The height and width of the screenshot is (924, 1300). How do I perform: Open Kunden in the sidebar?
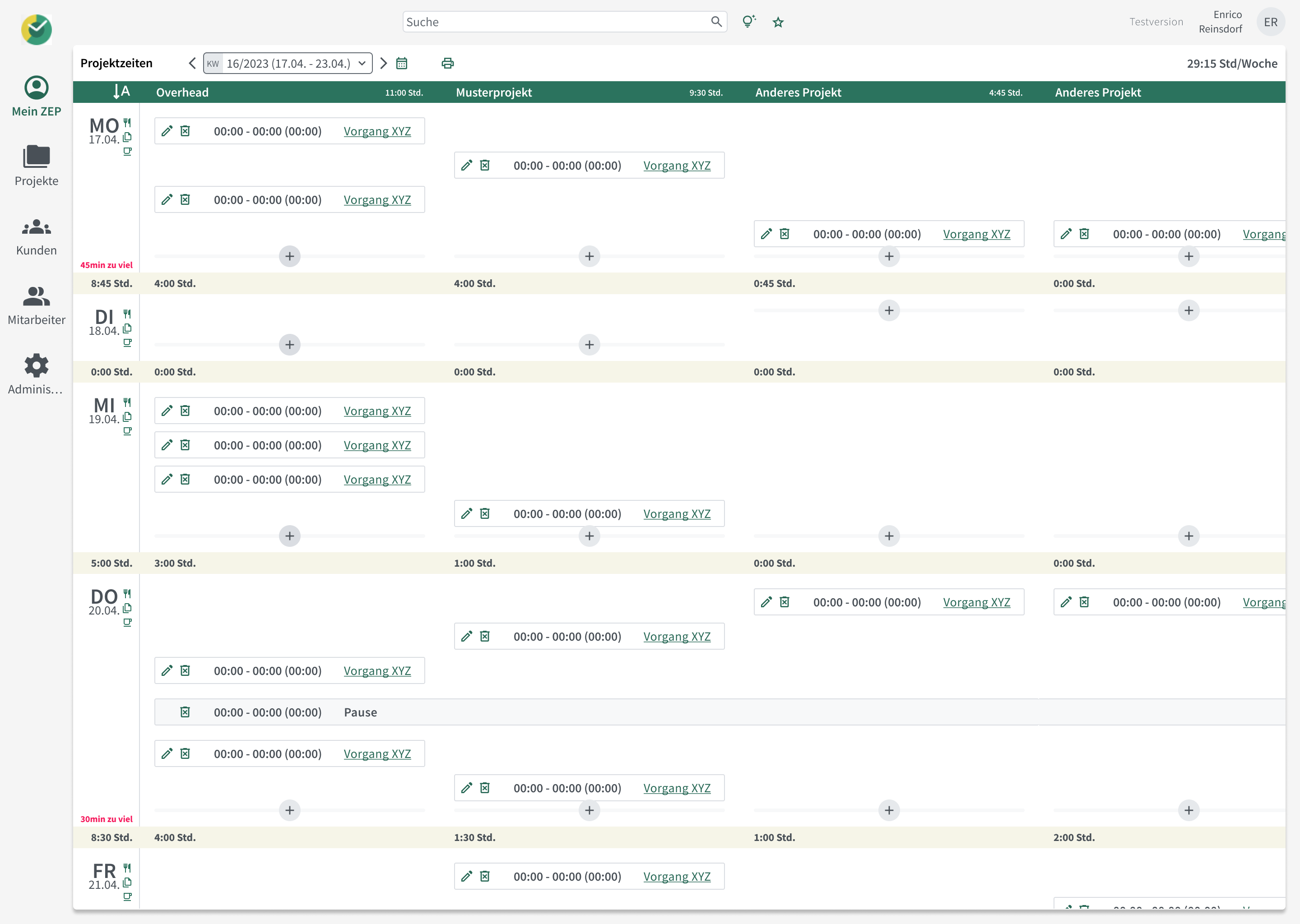pyautogui.click(x=37, y=235)
